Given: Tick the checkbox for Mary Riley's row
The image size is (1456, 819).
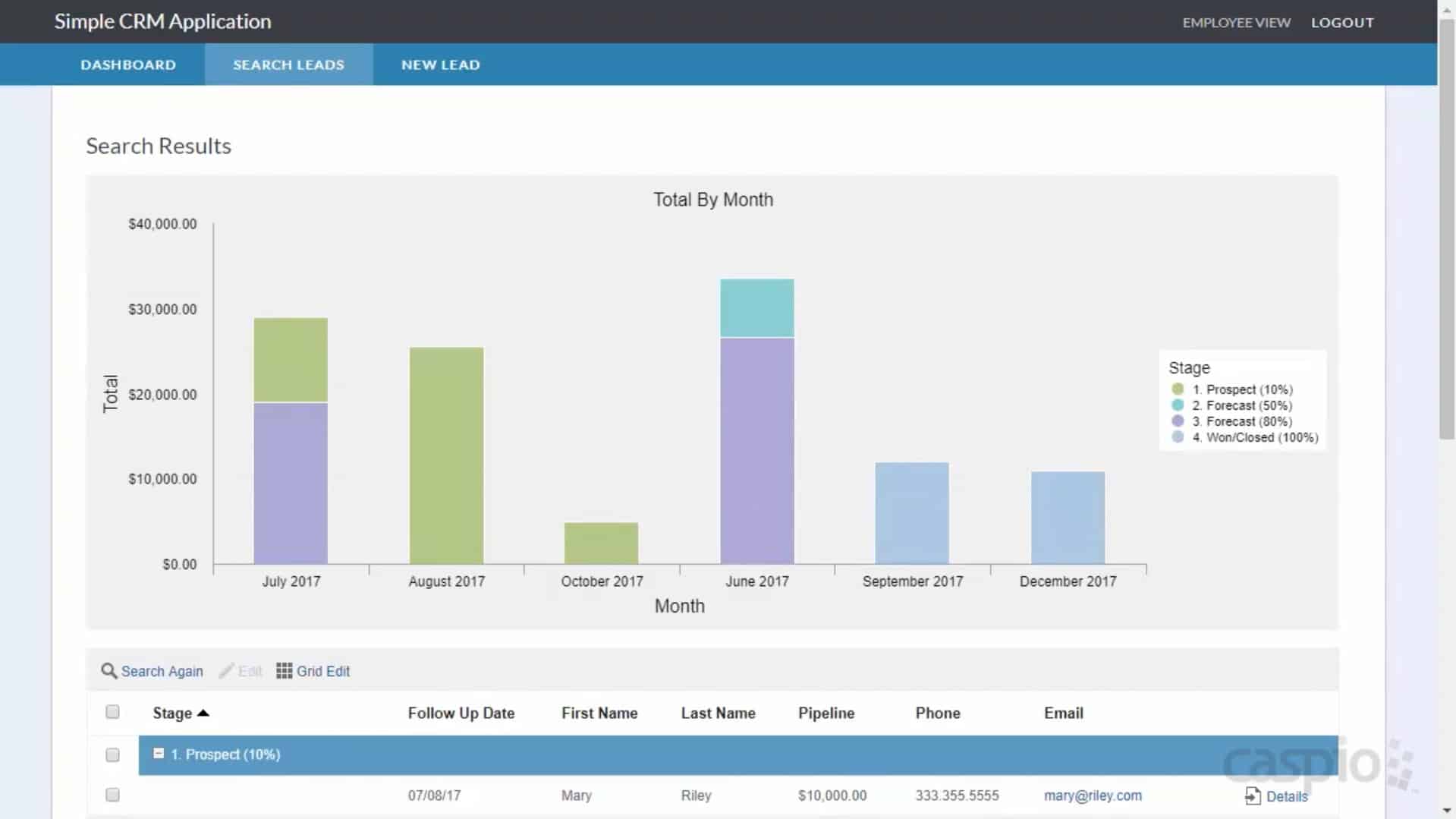Looking at the screenshot, I should (x=113, y=795).
